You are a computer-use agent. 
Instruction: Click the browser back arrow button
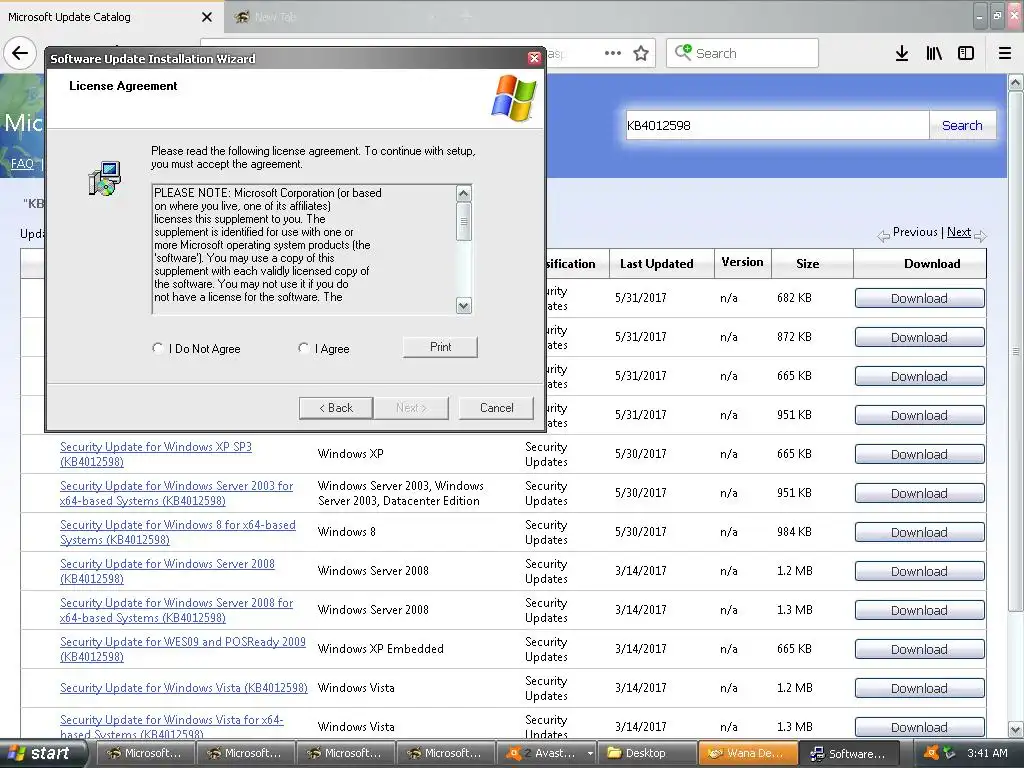pos(20,53)
